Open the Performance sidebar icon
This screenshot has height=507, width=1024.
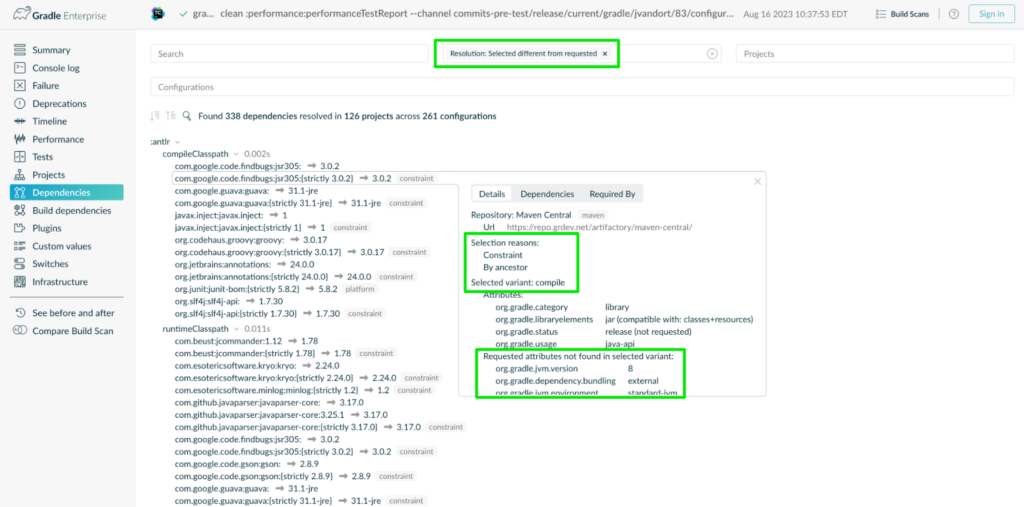20,139
